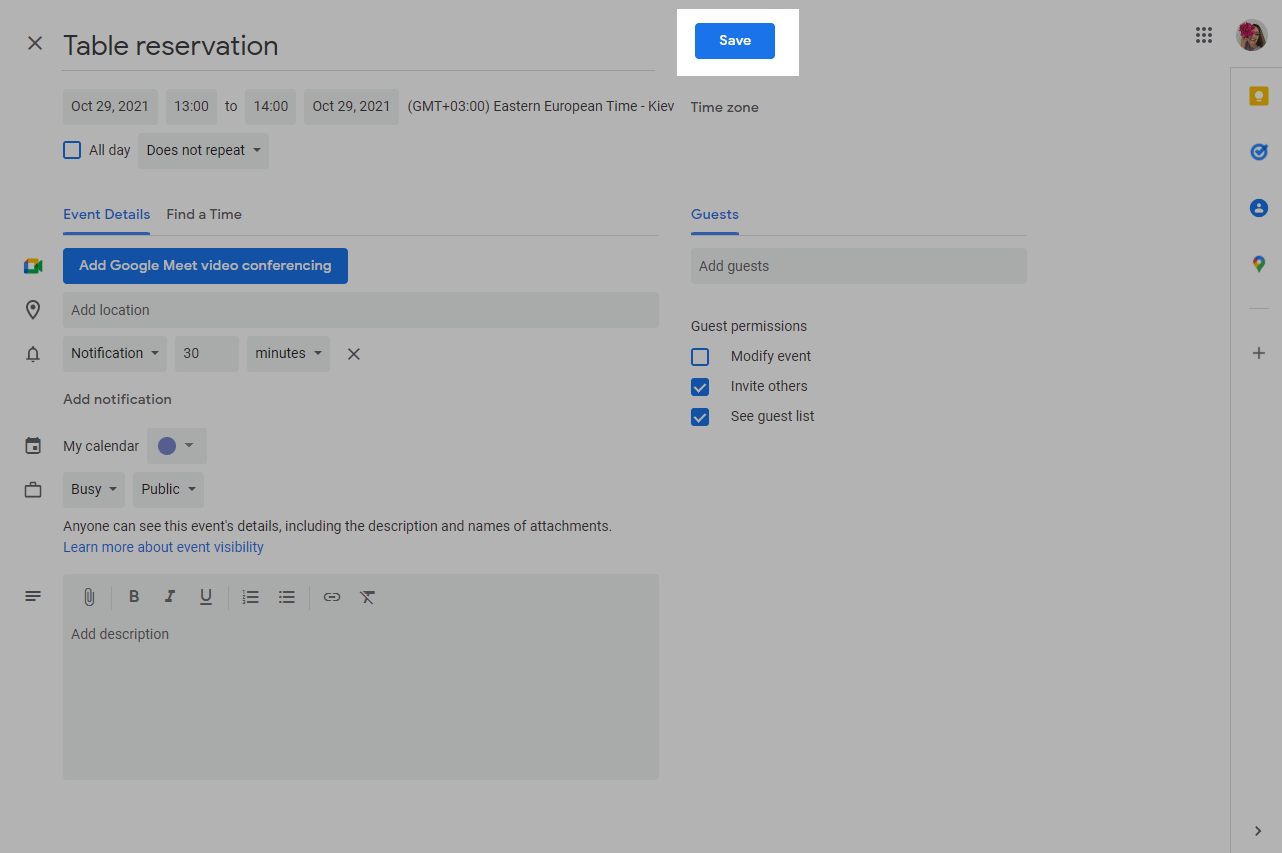Enable the All day checkbox
Image resolution: width=1282 pixels, height=853 pixels.
coord(72,150)
